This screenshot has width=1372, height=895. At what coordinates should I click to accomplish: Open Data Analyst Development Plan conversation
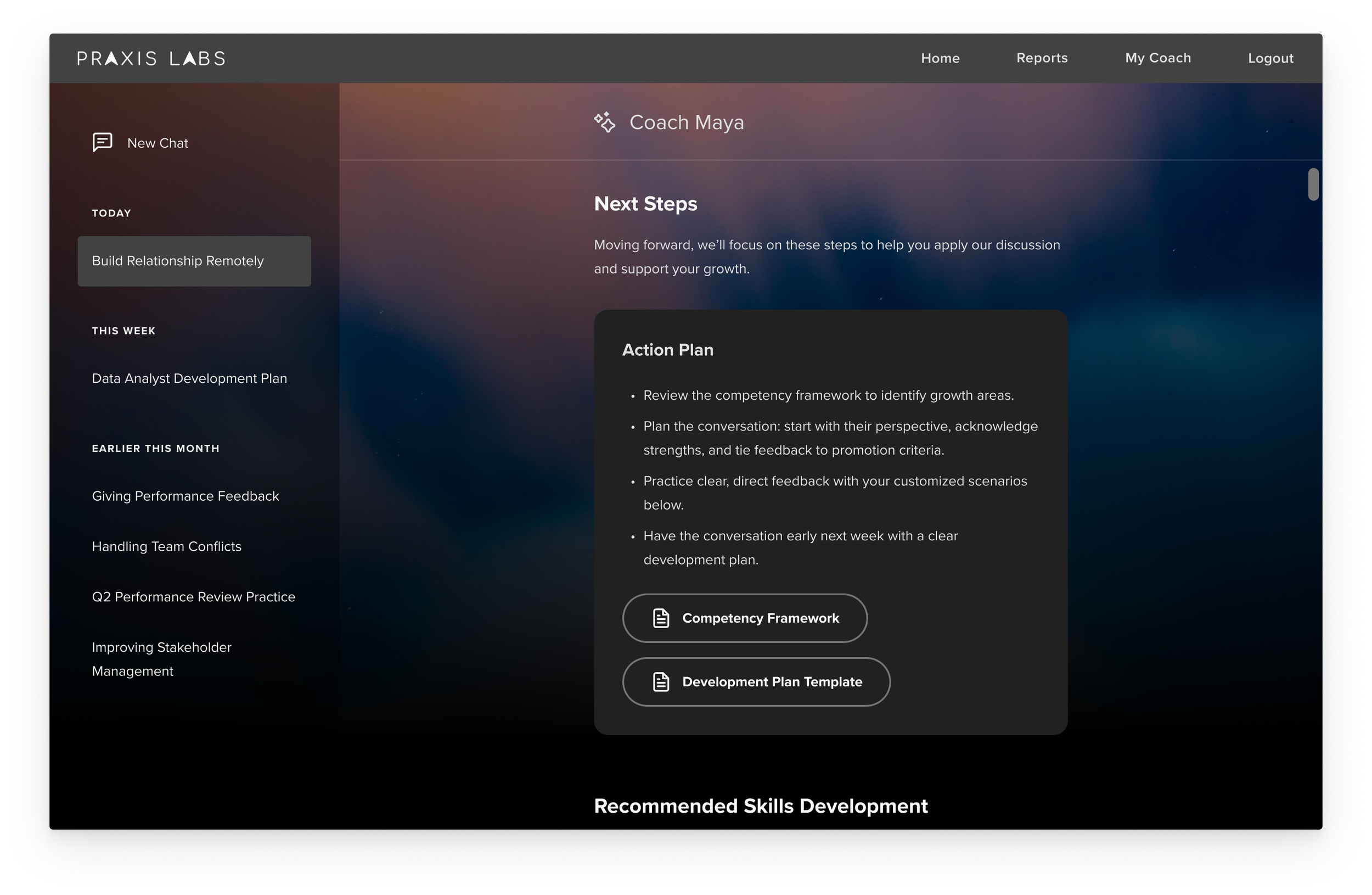point(189,378)
